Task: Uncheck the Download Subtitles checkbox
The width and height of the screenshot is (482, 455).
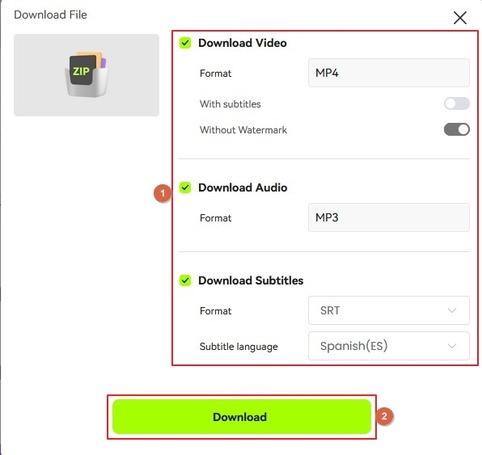Action: point(185,280)
